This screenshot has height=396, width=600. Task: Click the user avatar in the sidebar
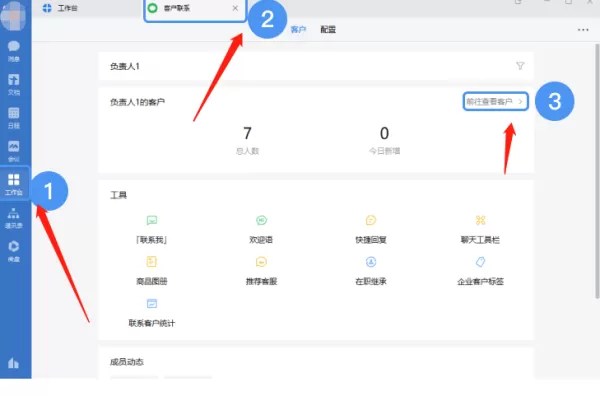13,16
